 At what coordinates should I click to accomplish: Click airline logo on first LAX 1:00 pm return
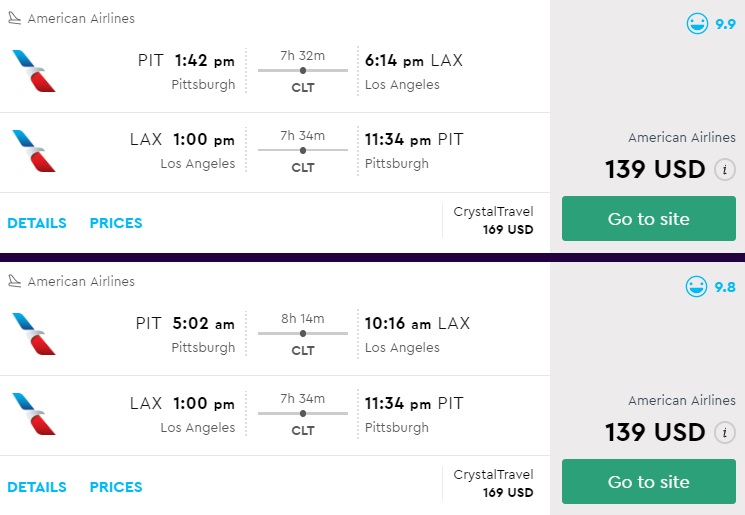point(34,150)
